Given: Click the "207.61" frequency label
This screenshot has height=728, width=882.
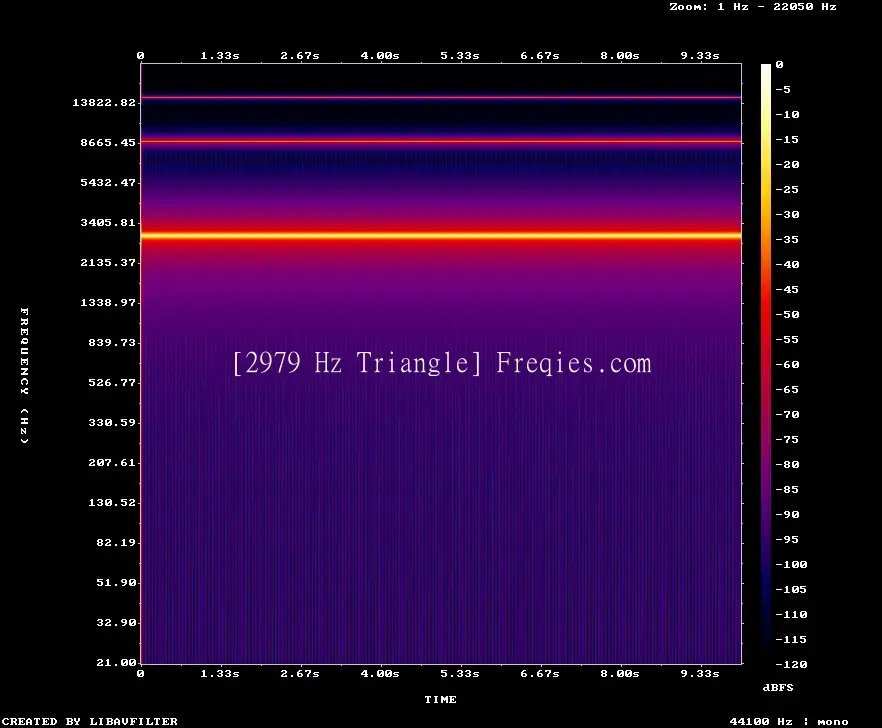Looking at the screenshot, I should tap(112, 462).
